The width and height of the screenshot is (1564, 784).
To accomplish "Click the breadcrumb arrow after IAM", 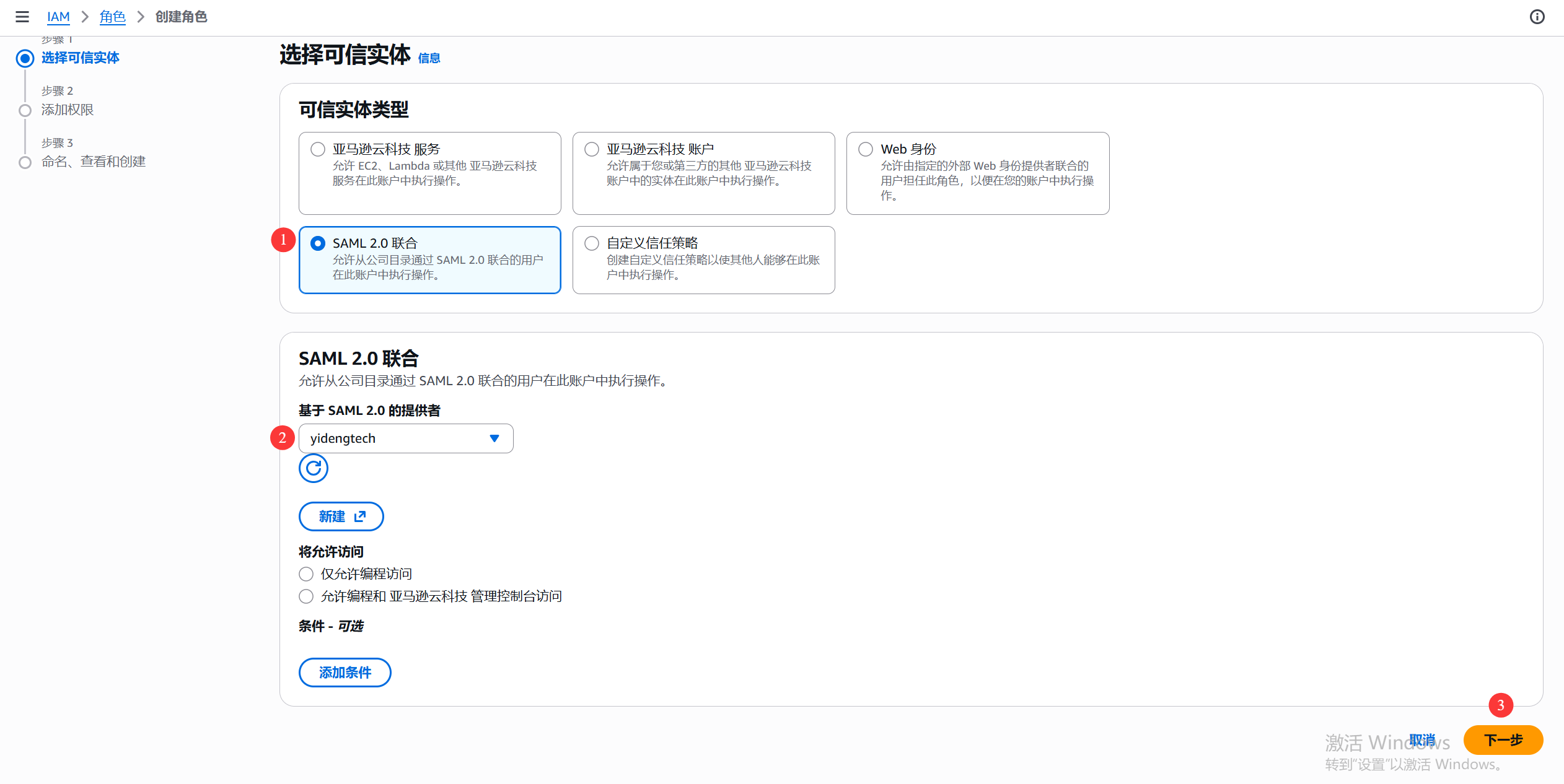I will pos(85,17).
